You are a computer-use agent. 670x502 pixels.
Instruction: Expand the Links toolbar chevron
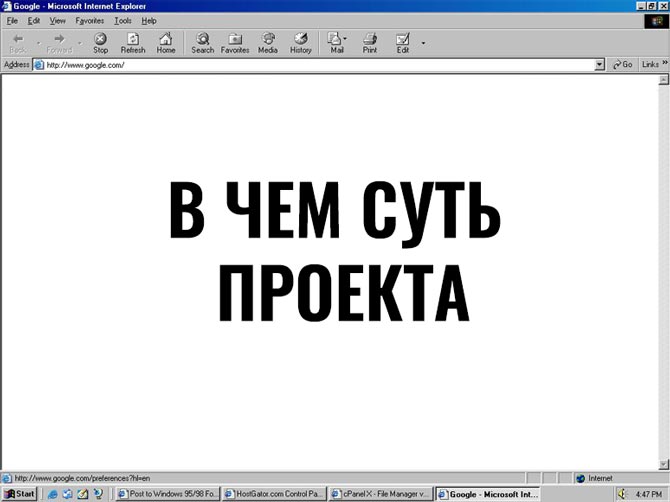point(664,64)
